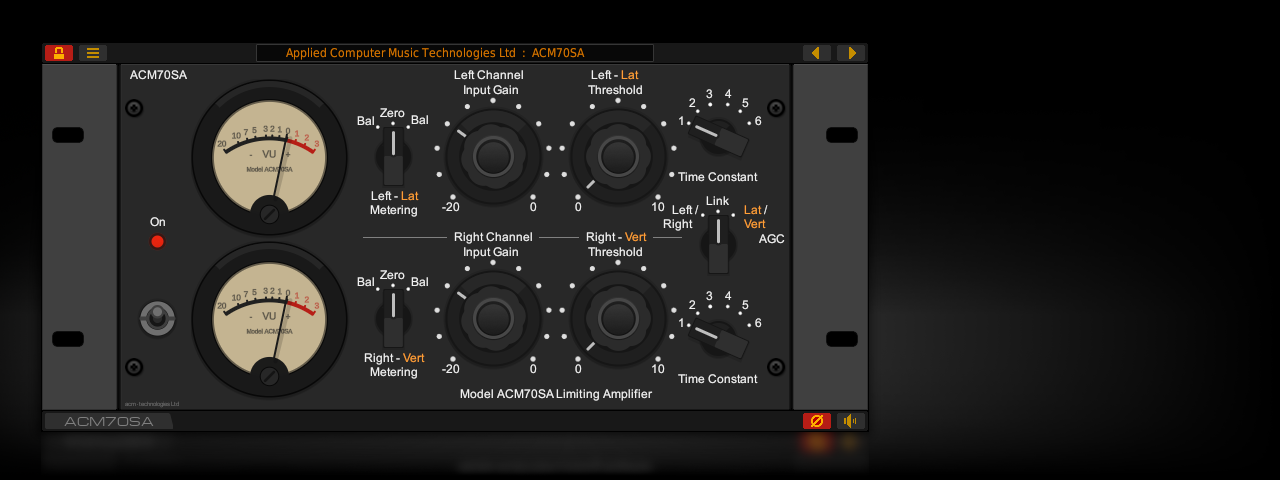Toggle the red bypass icon
Viewport: 1280px width, 480px height.
(817, 421)
